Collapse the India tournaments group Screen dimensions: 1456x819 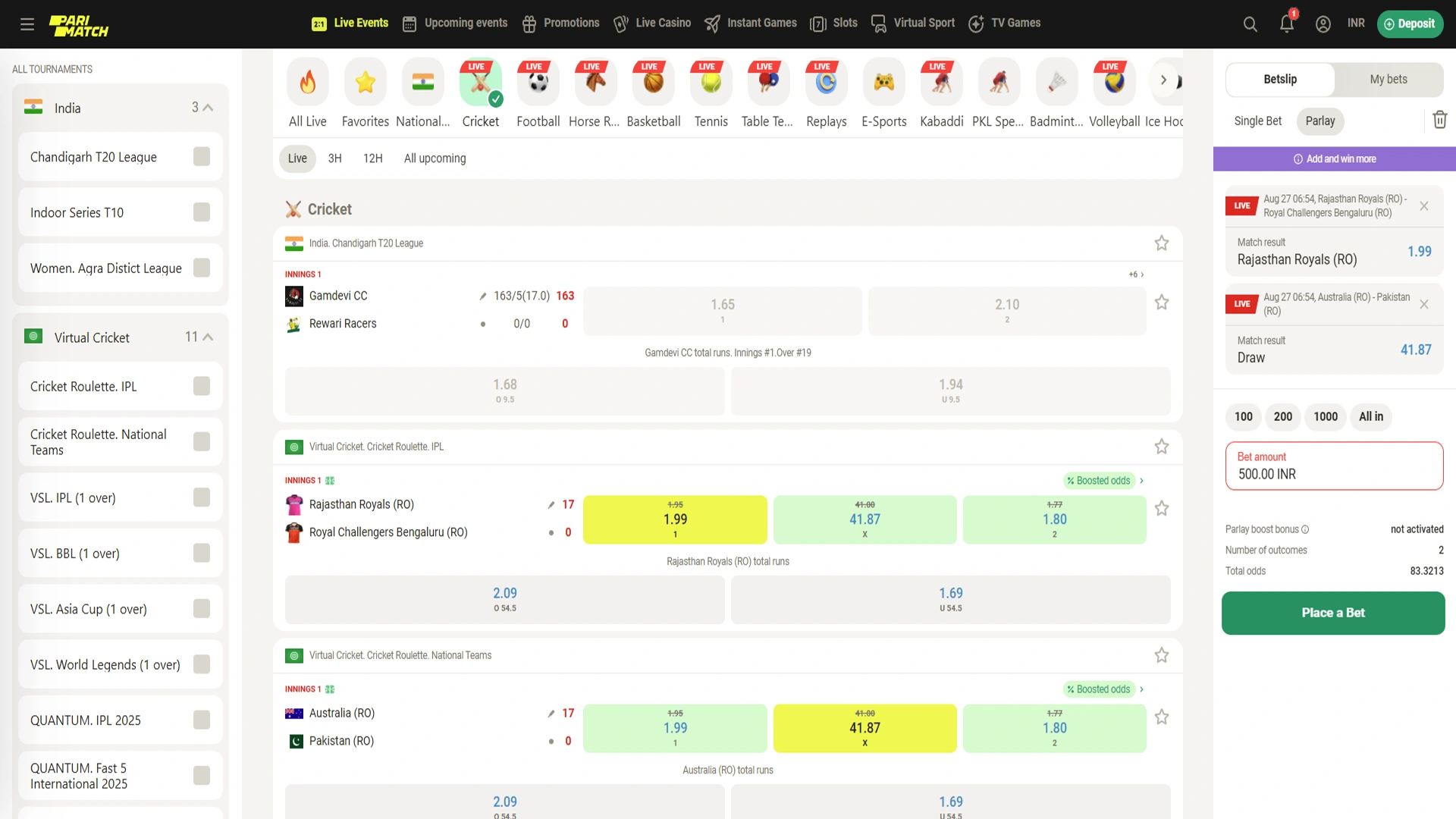208,108
